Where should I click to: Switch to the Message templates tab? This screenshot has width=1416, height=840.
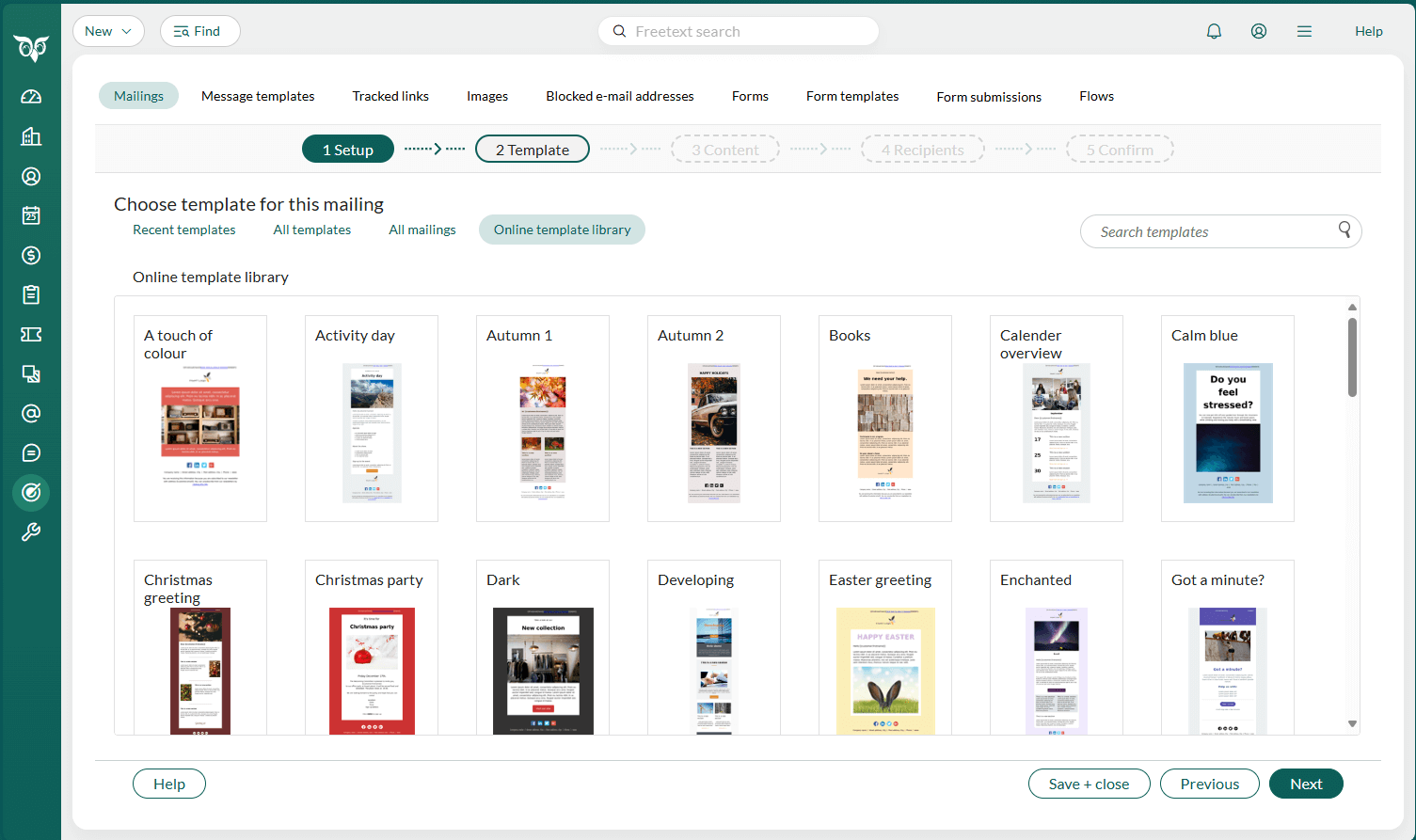pyautogui.click(x=258, y=96)
